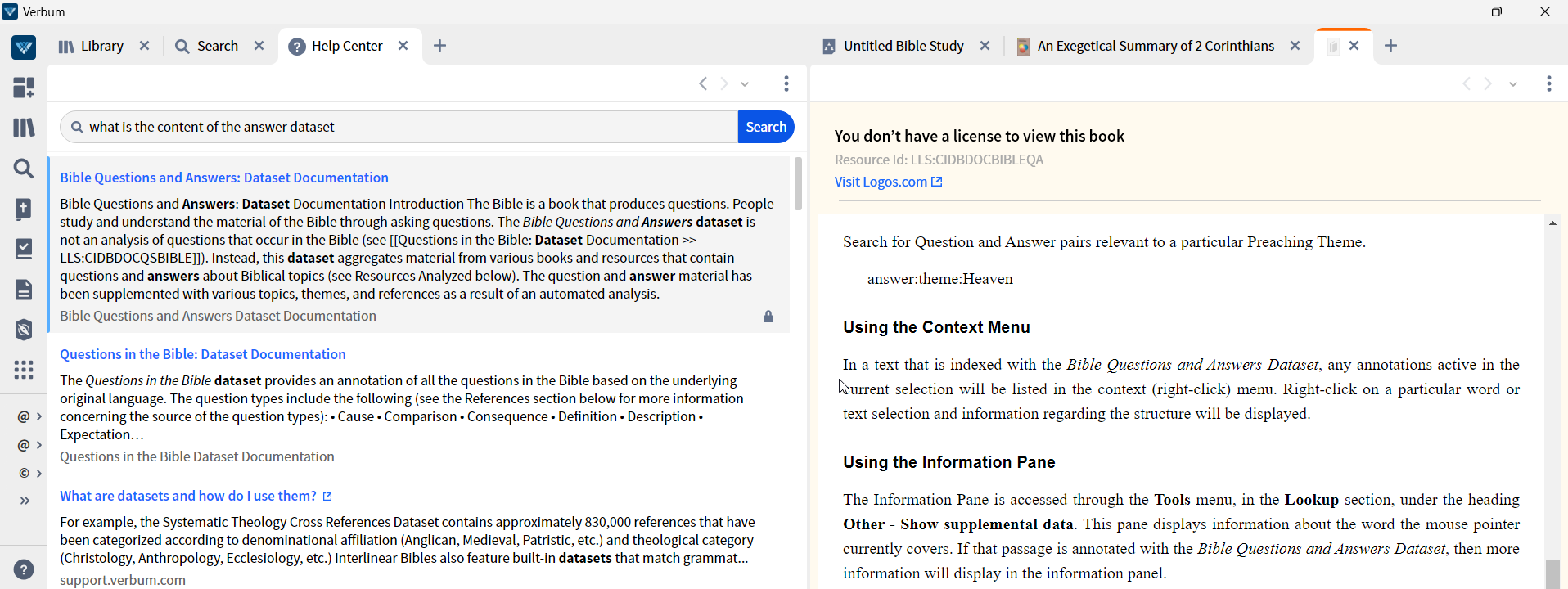Screen dimensions: 1568x589
Task: Open the checklist book icon in sidebar
Action: tap(24, 249)
